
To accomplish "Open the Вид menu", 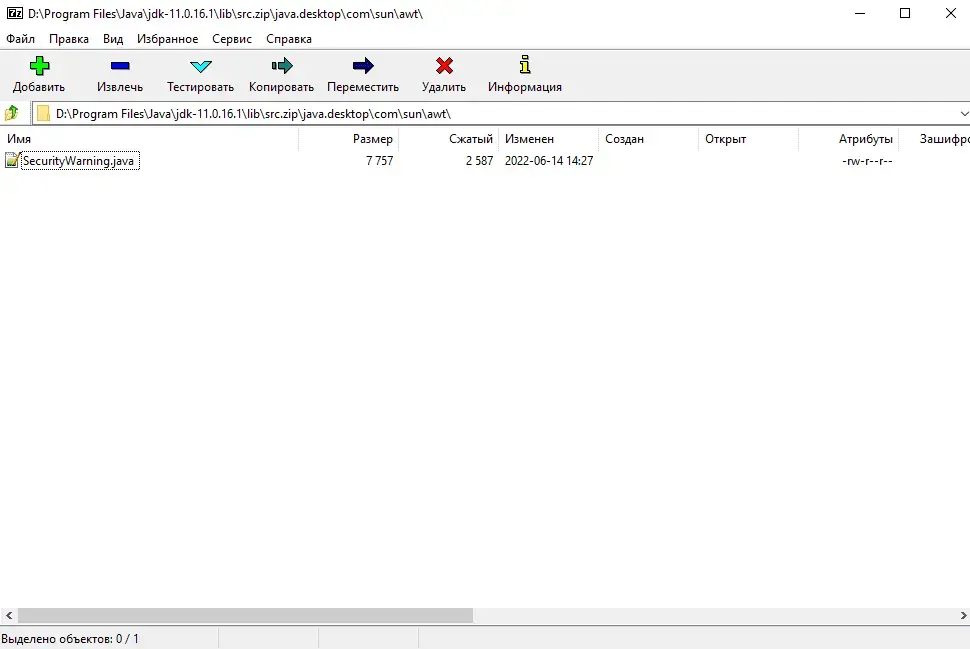I will click(x=113, y=39).
